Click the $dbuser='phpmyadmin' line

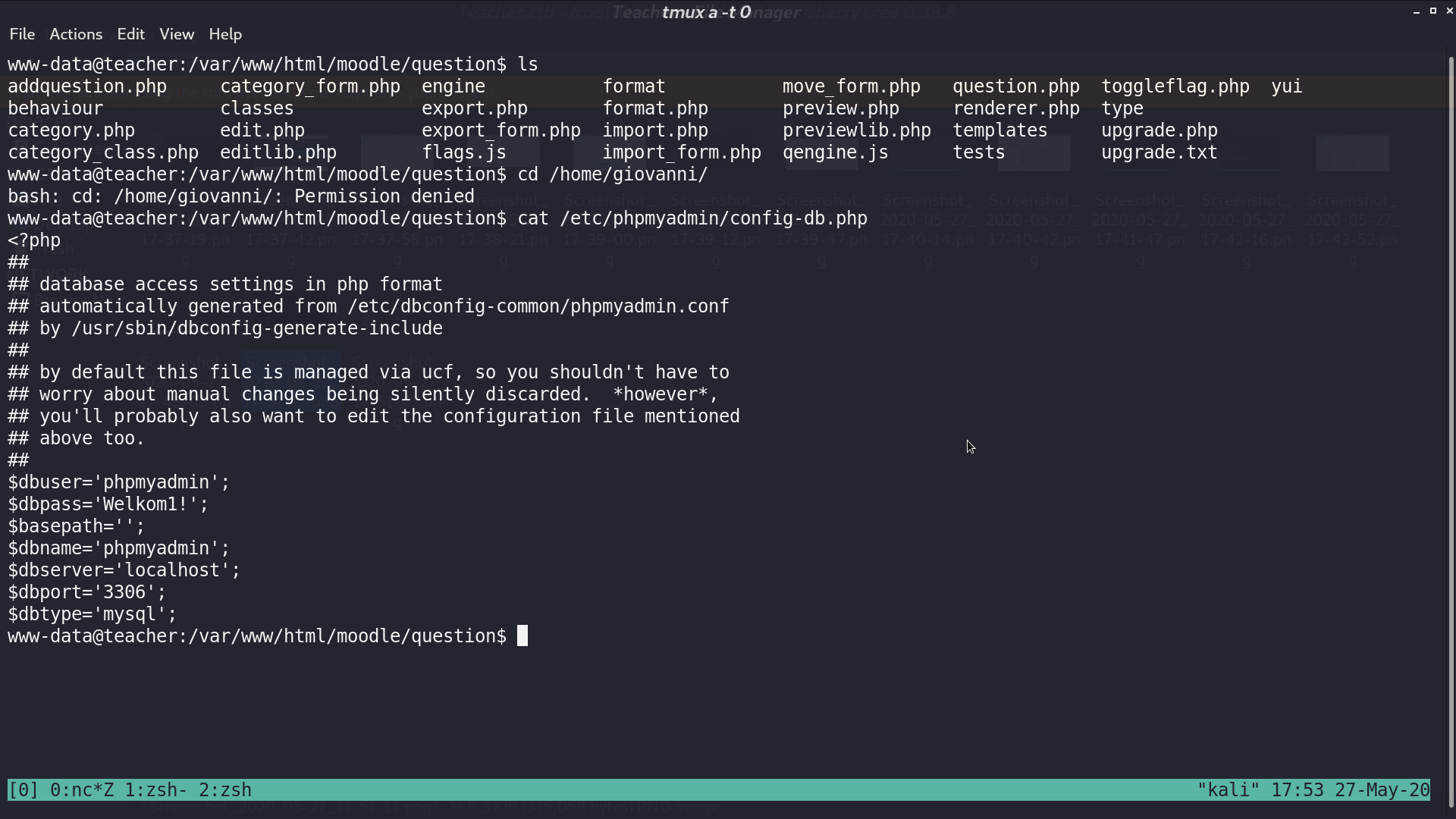tap(119, 482)
